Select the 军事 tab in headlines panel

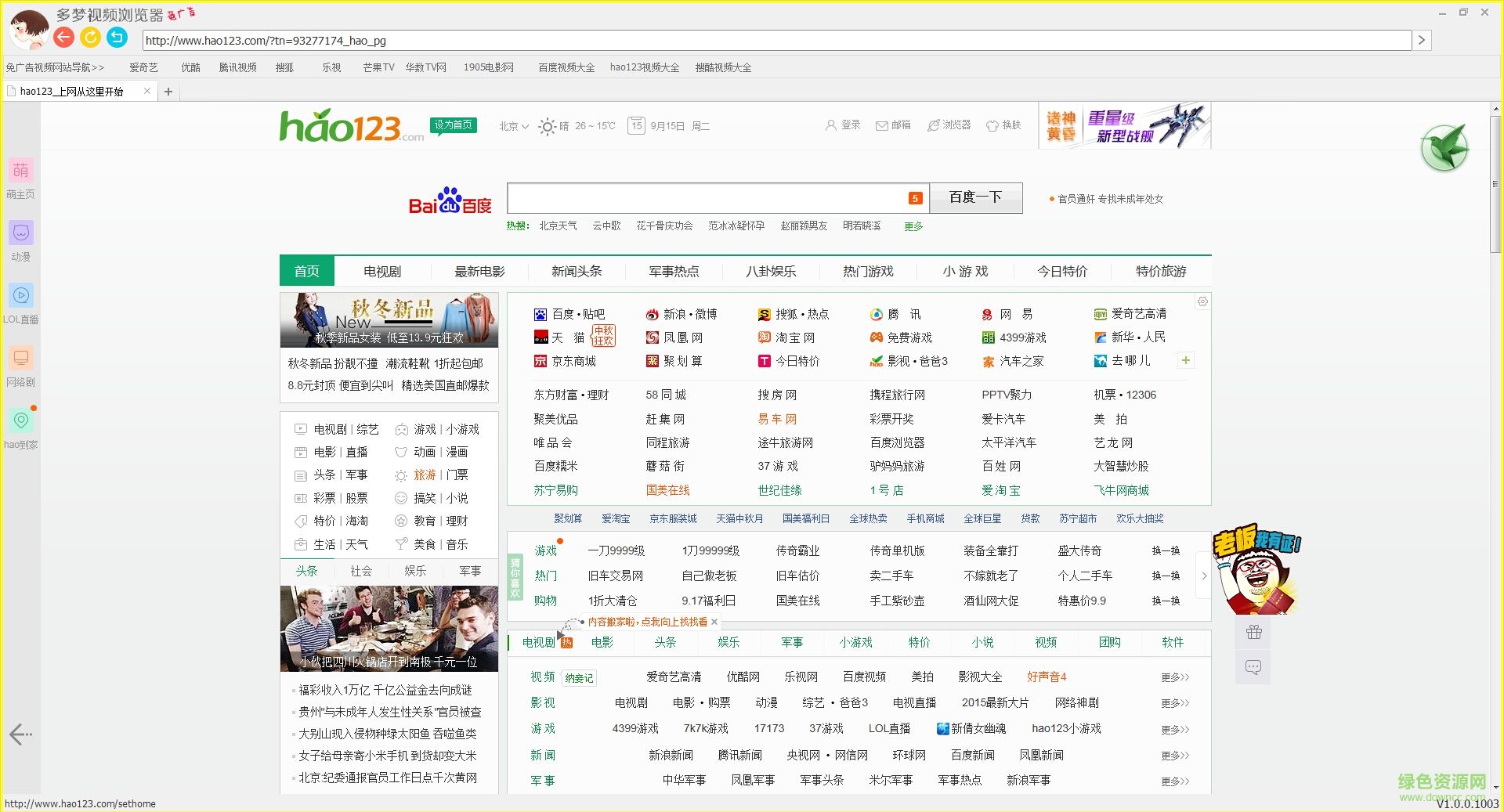tap(470, 571)
